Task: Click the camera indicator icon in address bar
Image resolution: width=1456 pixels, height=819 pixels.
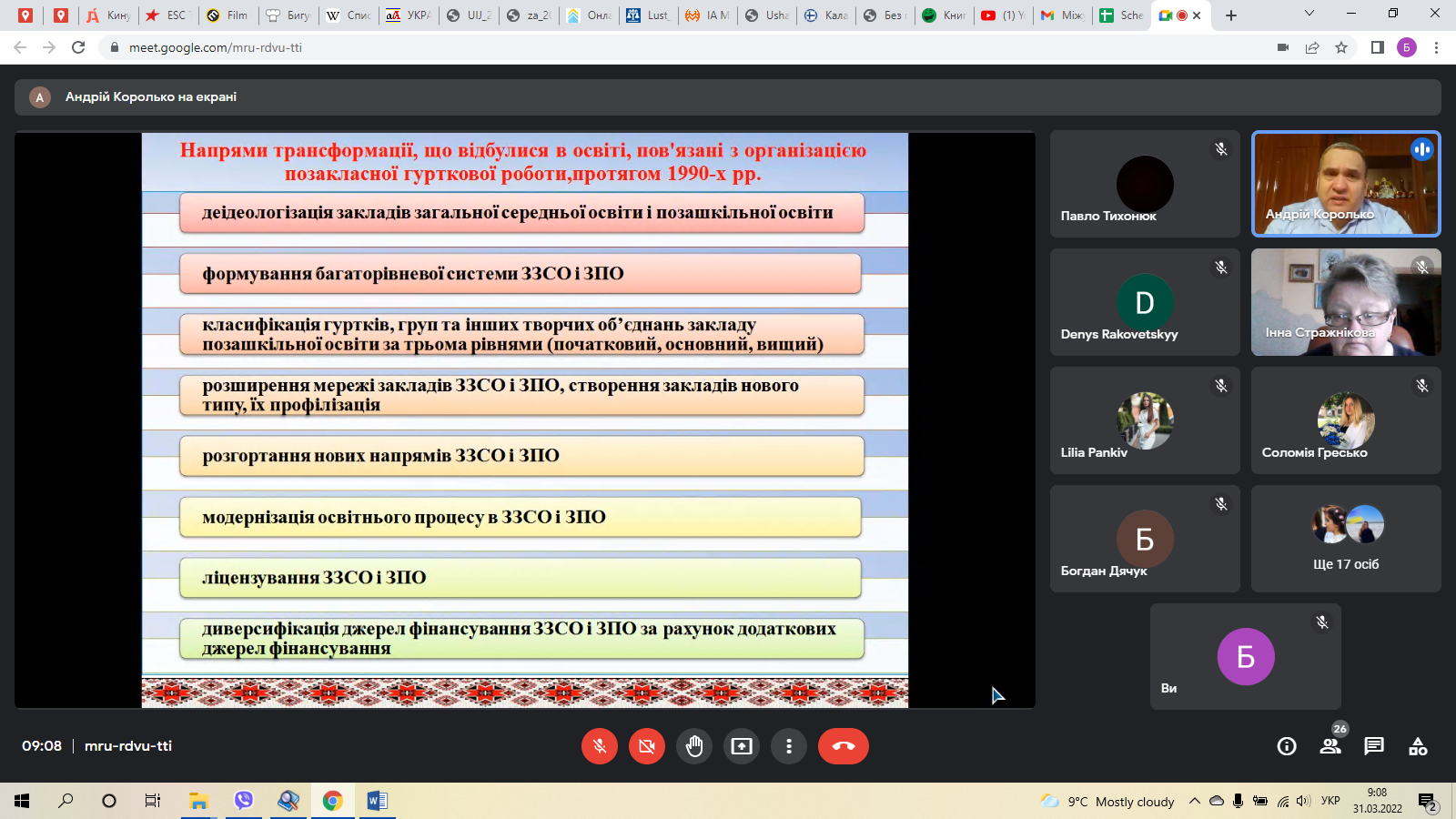Action: pos(1283,47)
